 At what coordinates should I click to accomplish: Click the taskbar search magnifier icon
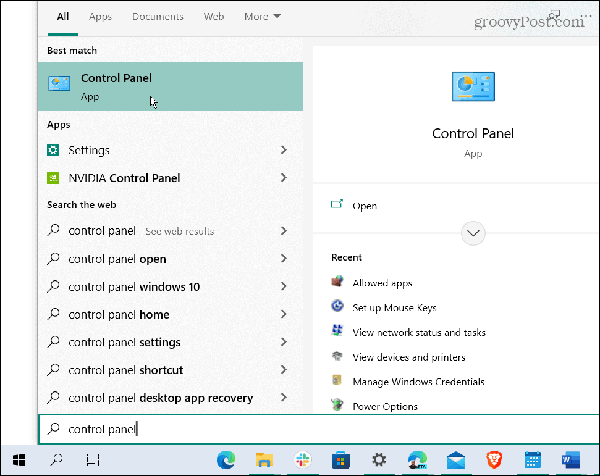pos(56,460)
